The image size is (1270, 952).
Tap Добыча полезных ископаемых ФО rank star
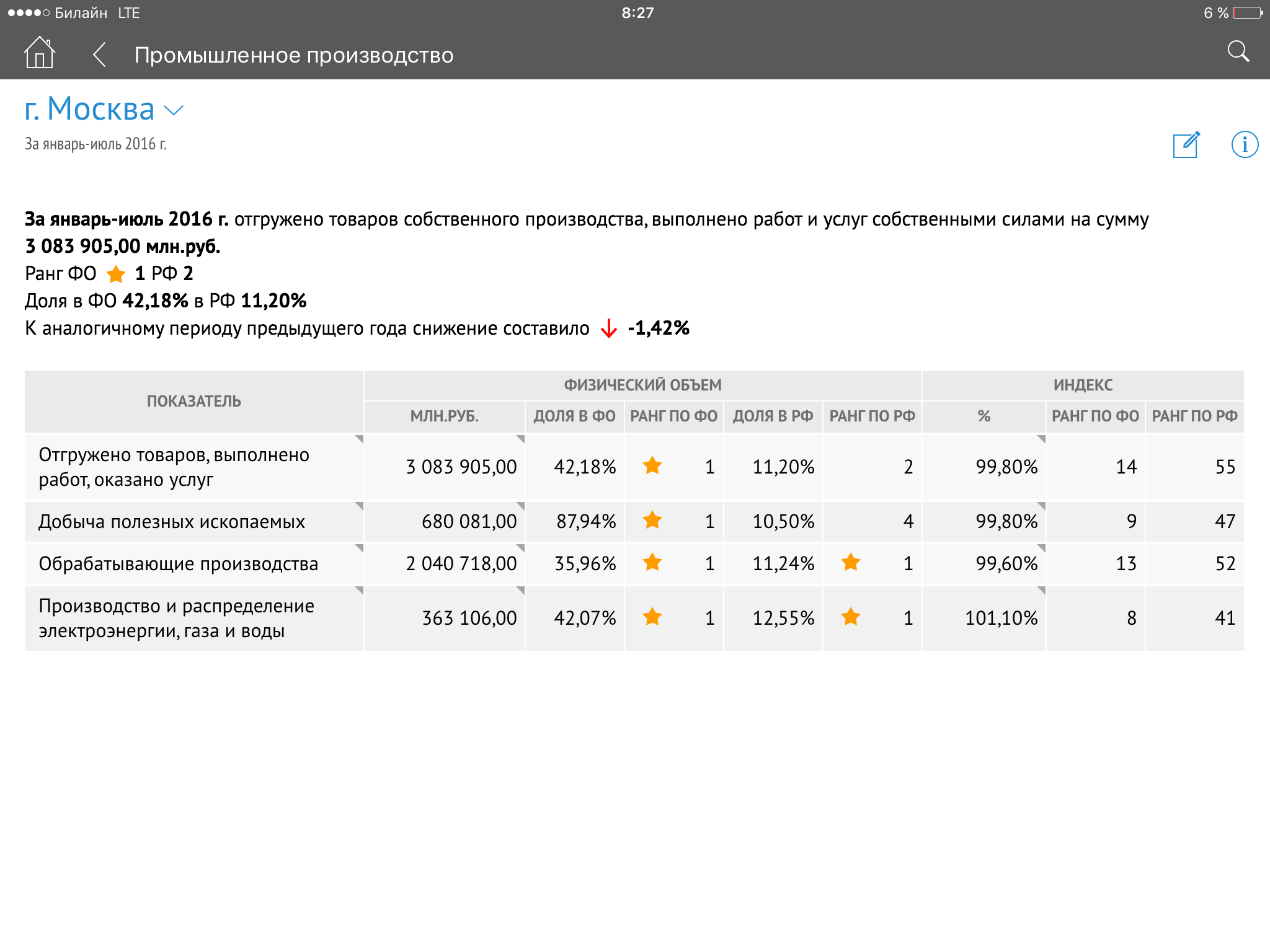tap(652, 520)
